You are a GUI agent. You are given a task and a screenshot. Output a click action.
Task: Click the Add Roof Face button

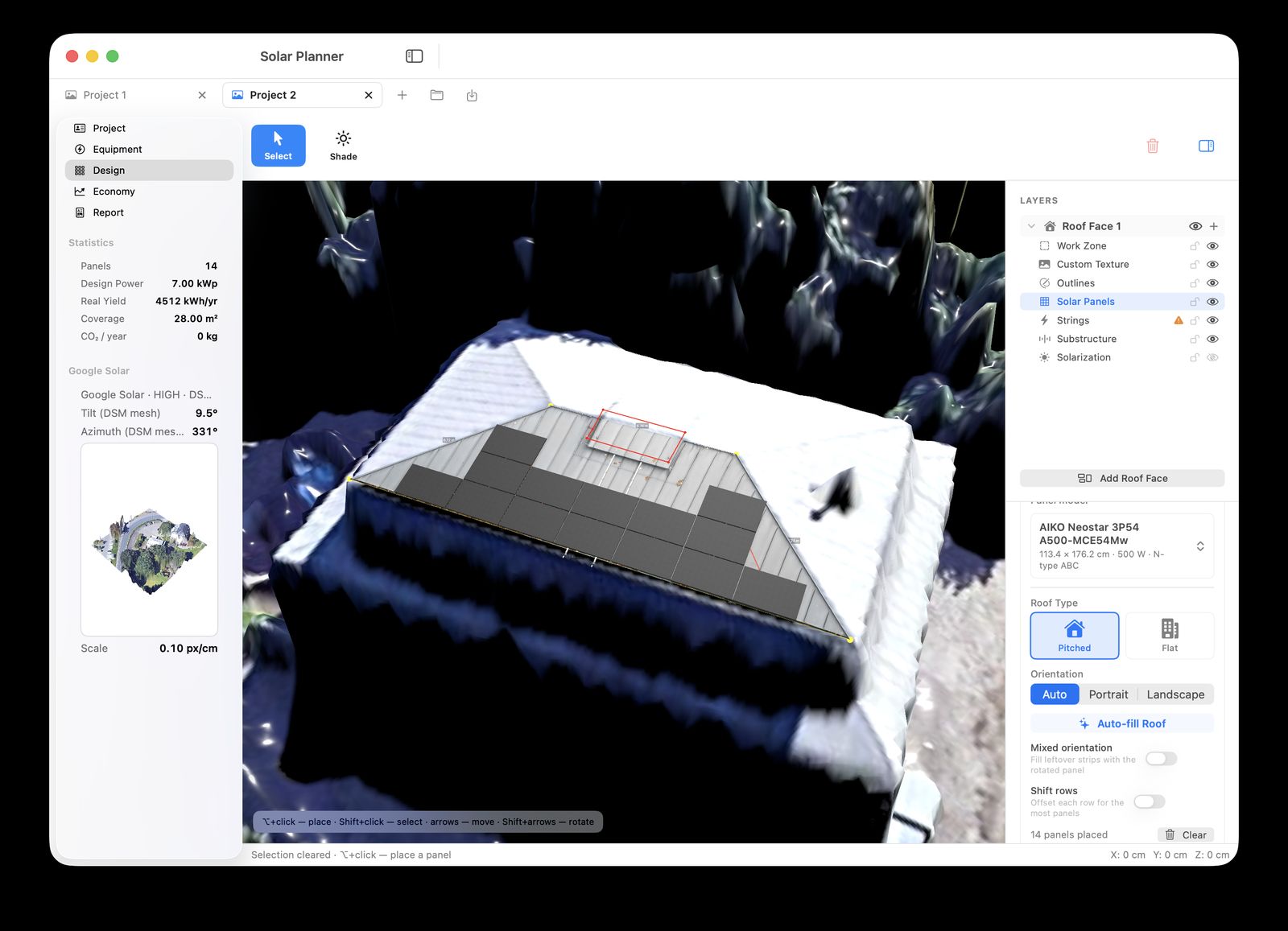1122,478
